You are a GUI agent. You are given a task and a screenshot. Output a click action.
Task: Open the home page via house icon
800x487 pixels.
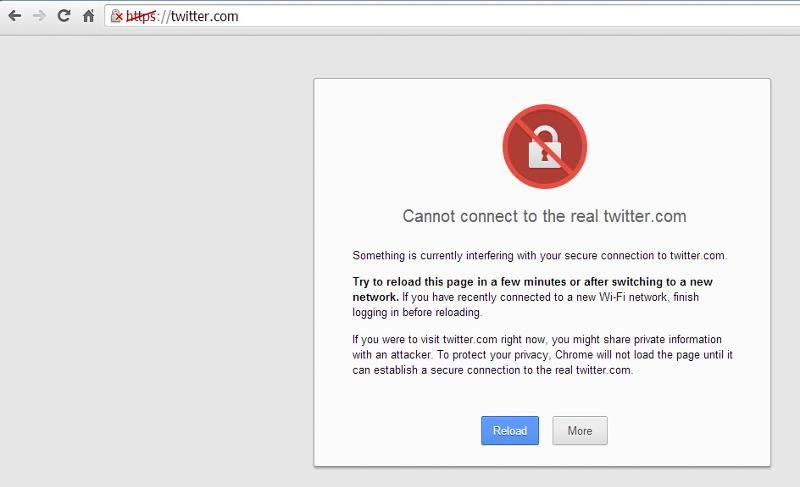tap(89, 16)
